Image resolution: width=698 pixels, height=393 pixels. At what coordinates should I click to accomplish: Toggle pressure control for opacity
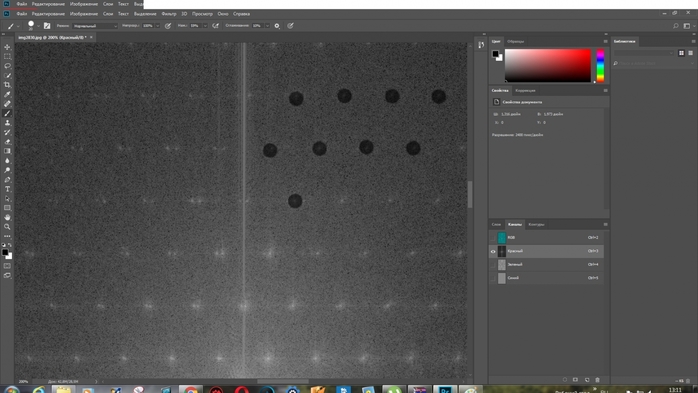[168, 26]
